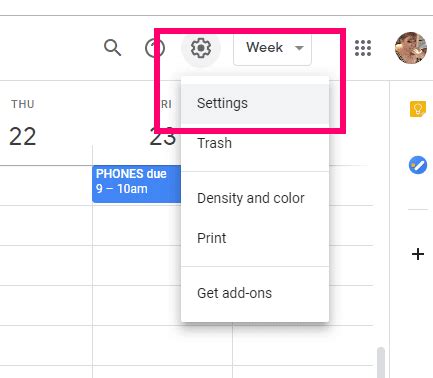
Task: Click the Week dropdown arrow
Action: [299, 48]
